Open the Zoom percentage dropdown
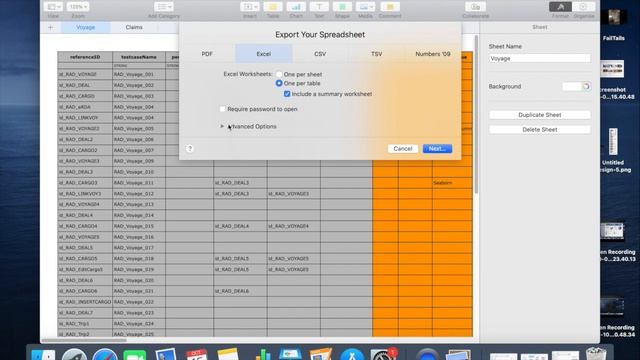The image size is (640, 360). [x=78, y=7]
